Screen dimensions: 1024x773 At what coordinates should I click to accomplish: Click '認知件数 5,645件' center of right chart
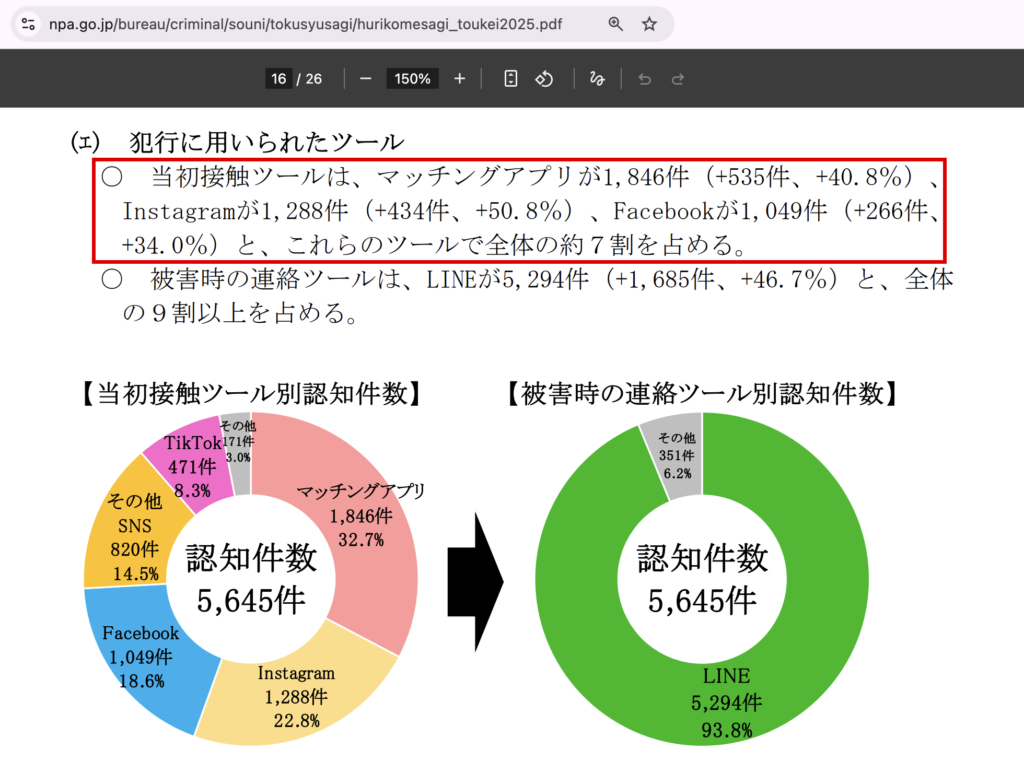pyautogui.click(x=702, y=579)
